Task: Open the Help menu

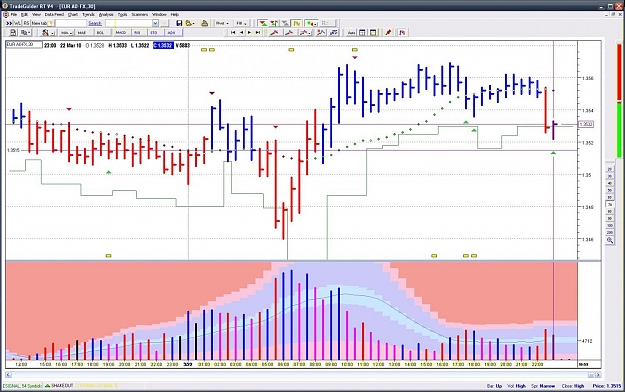Action: point(175,14)
